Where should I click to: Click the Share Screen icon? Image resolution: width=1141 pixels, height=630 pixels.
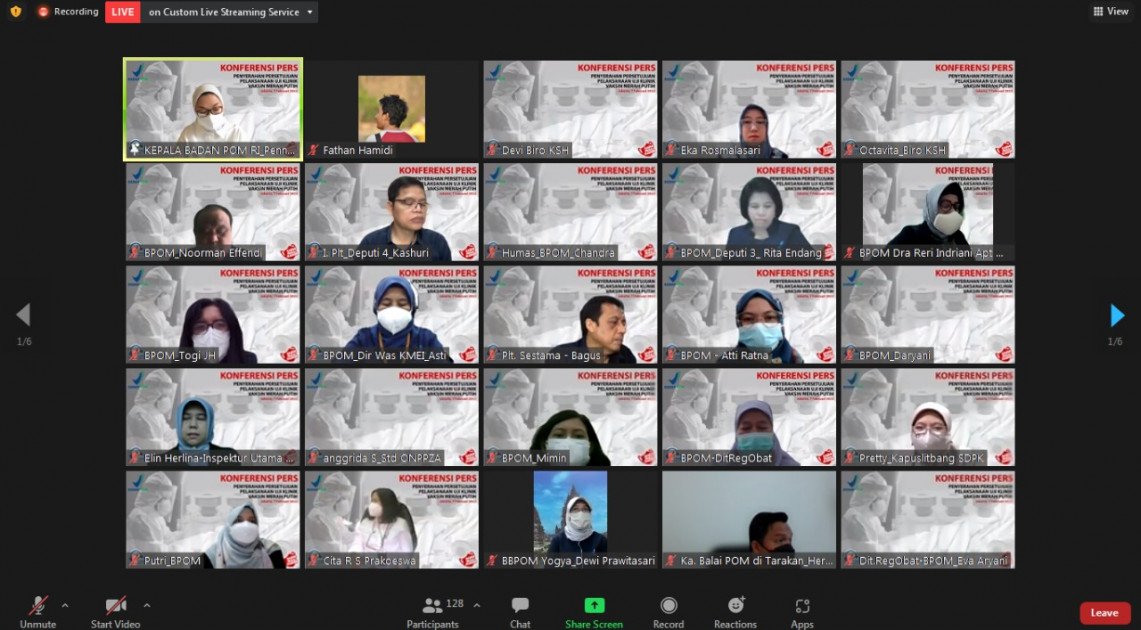click(x=594, y=606)
